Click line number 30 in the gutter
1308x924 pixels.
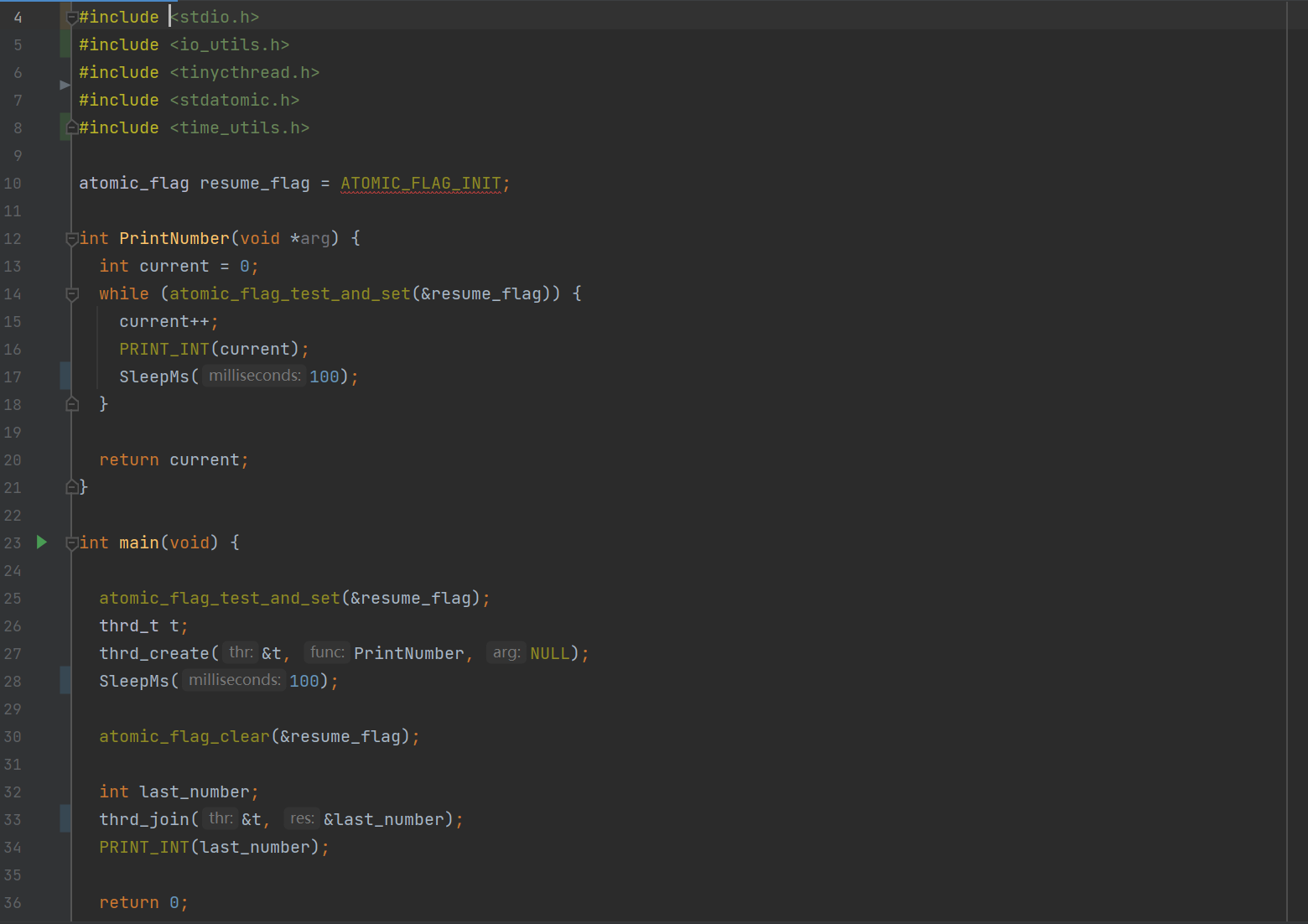point(13,736)
